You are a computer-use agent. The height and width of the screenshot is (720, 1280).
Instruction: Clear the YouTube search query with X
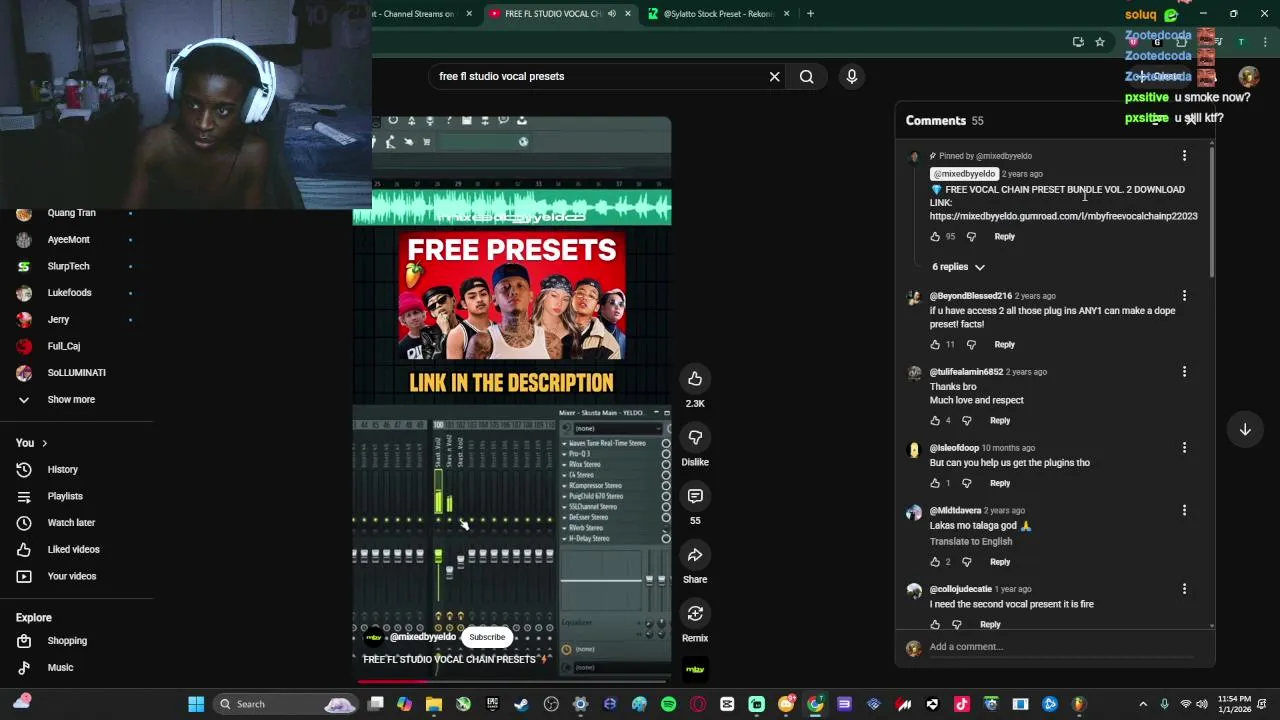coord(774,76)
